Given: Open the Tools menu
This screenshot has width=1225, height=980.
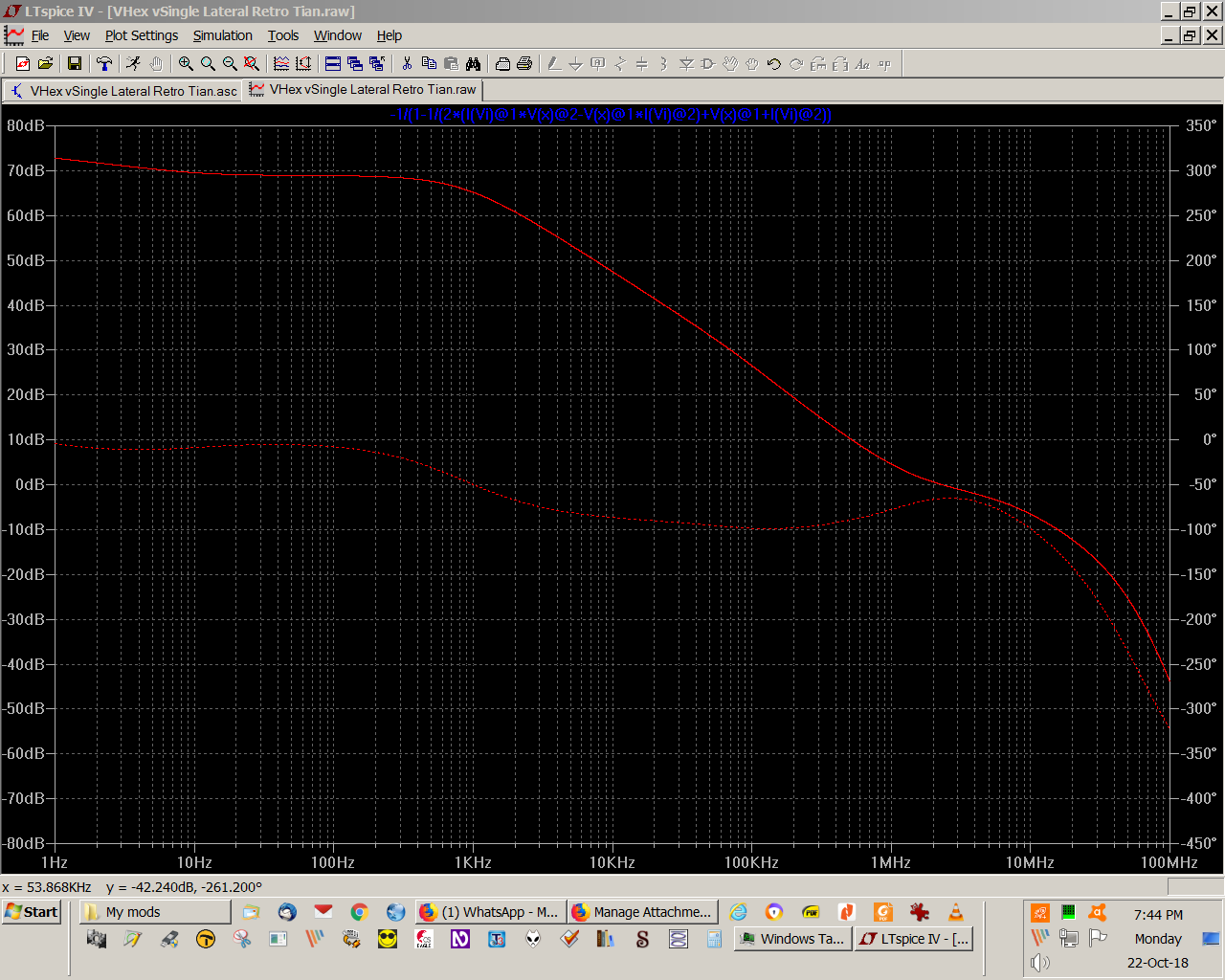Looking at the screenshot, I should pyautogui.click(x=283, y=35).
